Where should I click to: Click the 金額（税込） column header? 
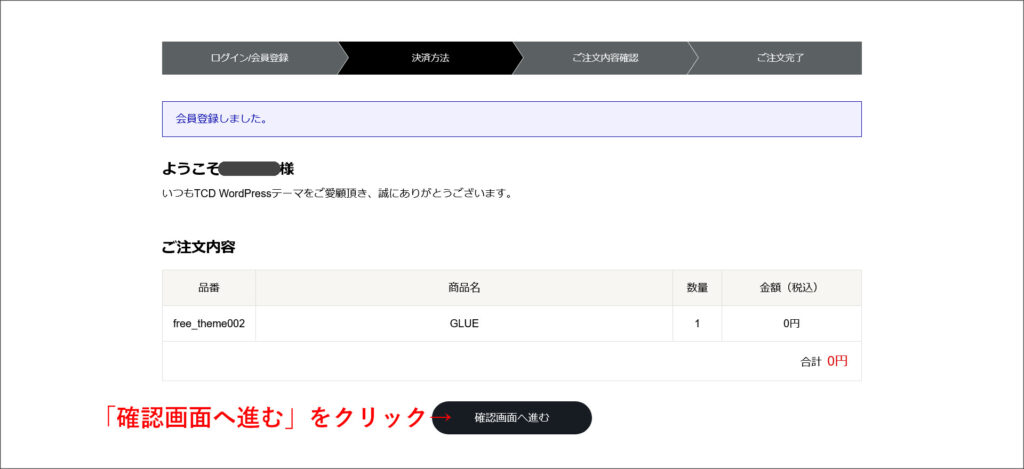(790, 288)
